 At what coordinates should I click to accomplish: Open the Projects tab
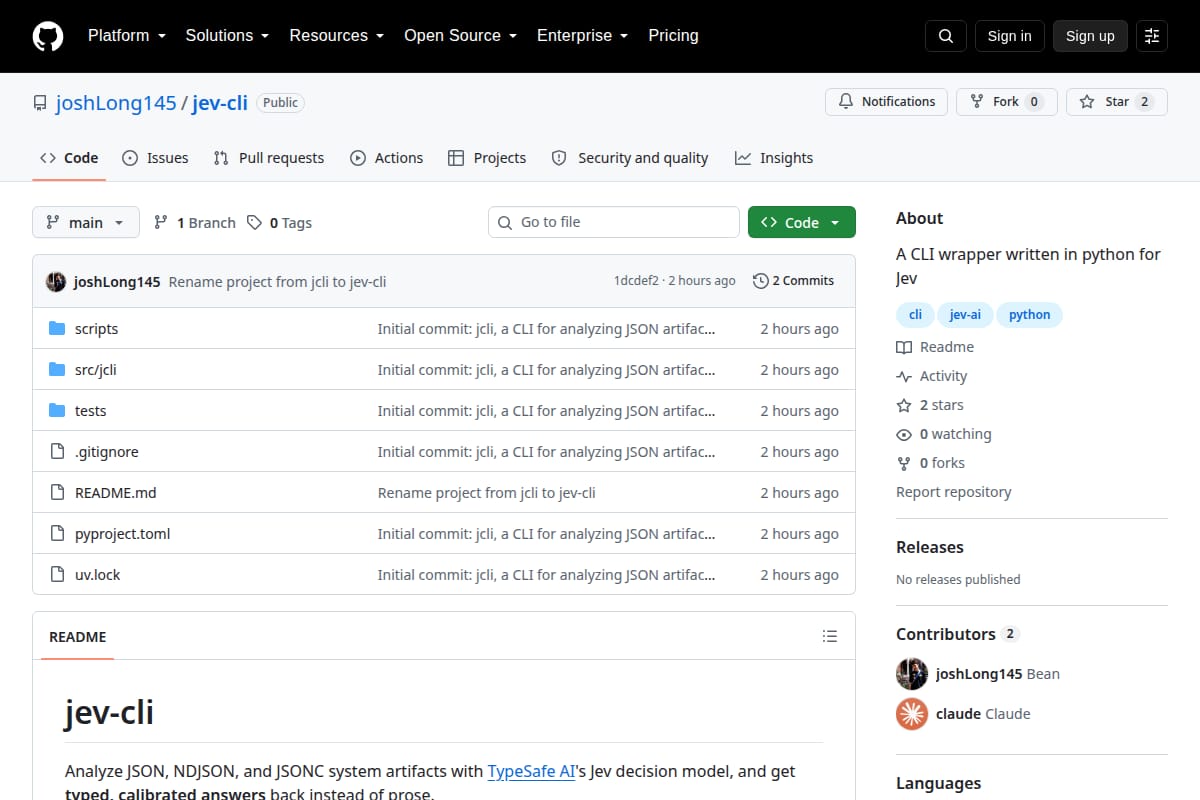tap(487, 158)
